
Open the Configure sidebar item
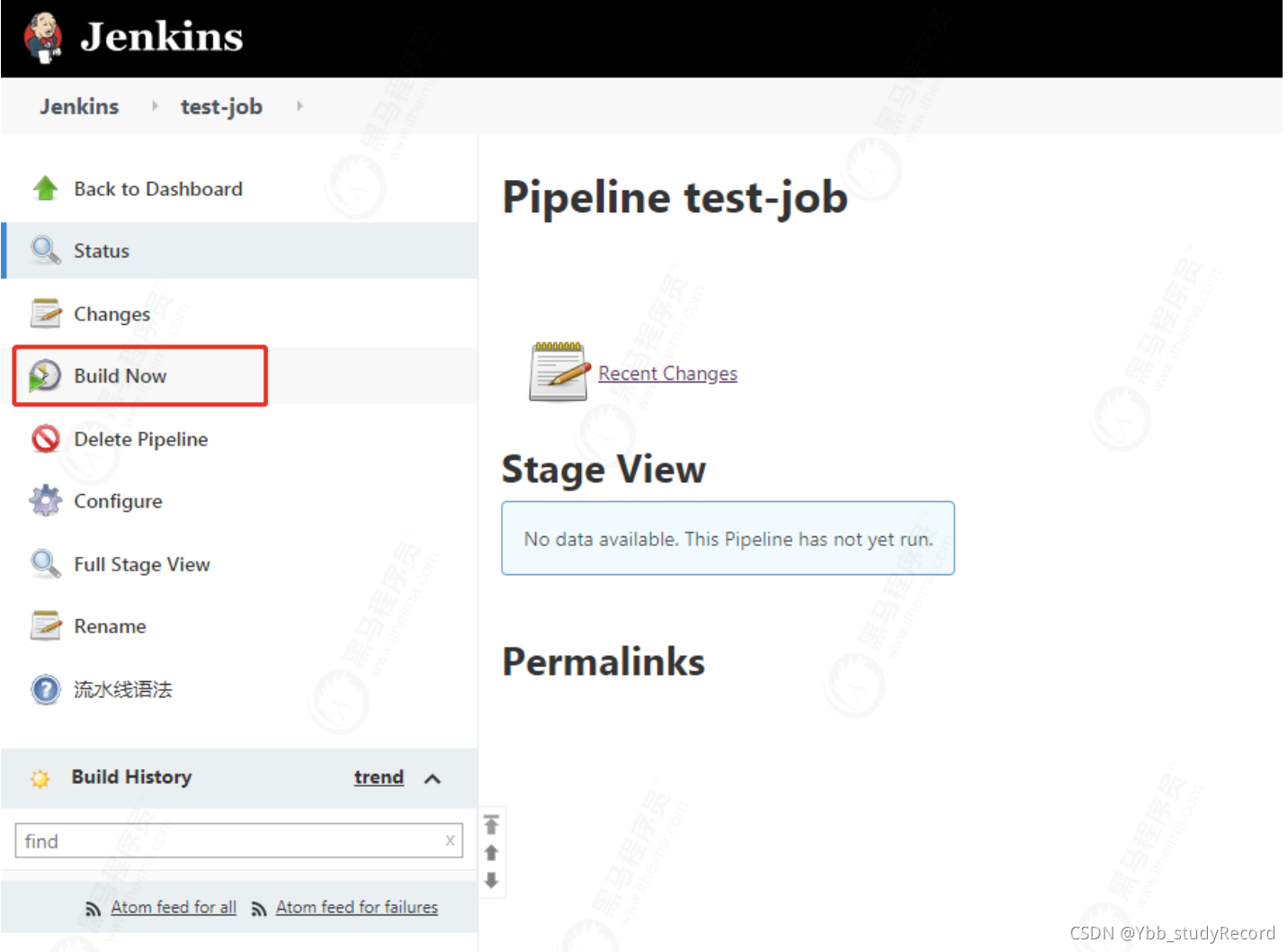[118, 501]
